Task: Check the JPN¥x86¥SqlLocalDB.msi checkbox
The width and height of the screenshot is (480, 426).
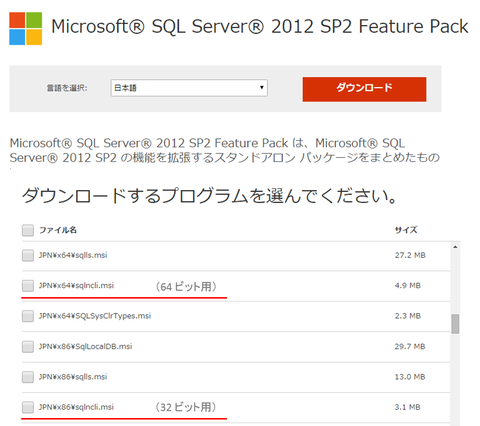Action: point(28,347)
